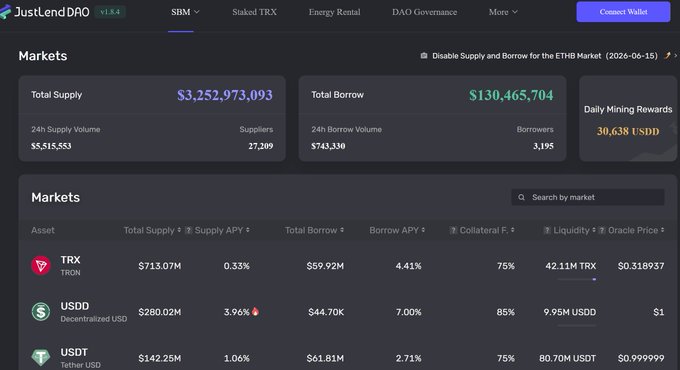
Task: Click USDT liquidity 80.70M USDT
Action: (x=568, y=358)
